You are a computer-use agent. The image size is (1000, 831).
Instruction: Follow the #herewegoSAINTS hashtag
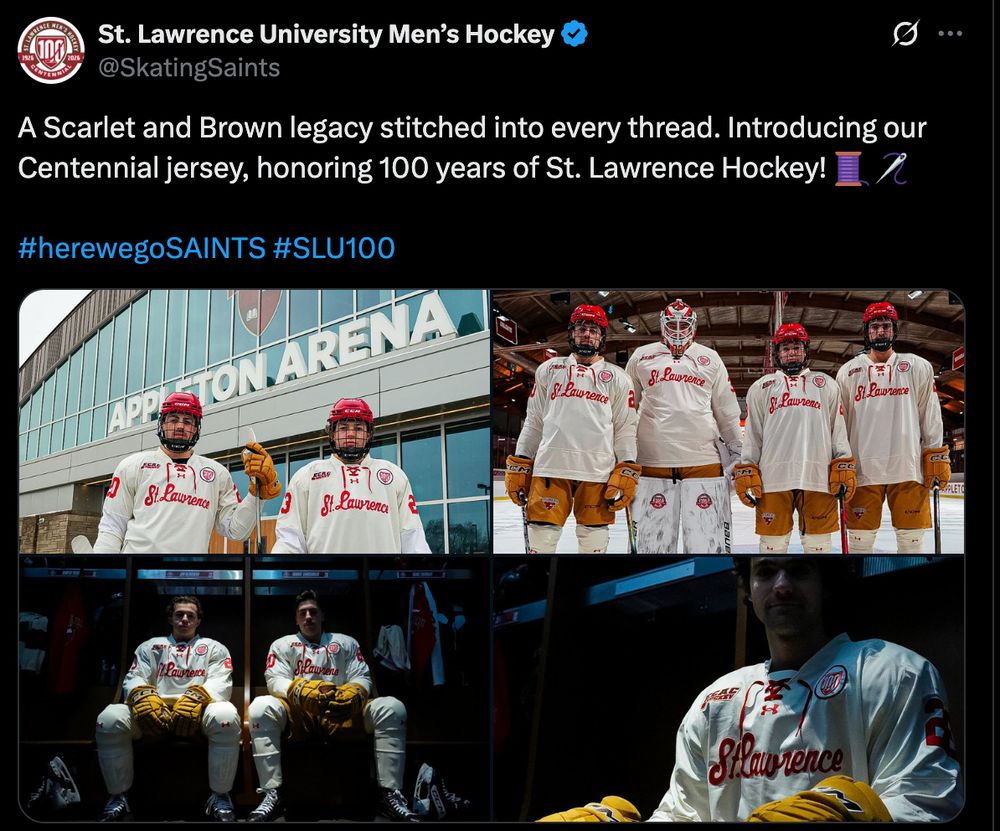point(142,247)
